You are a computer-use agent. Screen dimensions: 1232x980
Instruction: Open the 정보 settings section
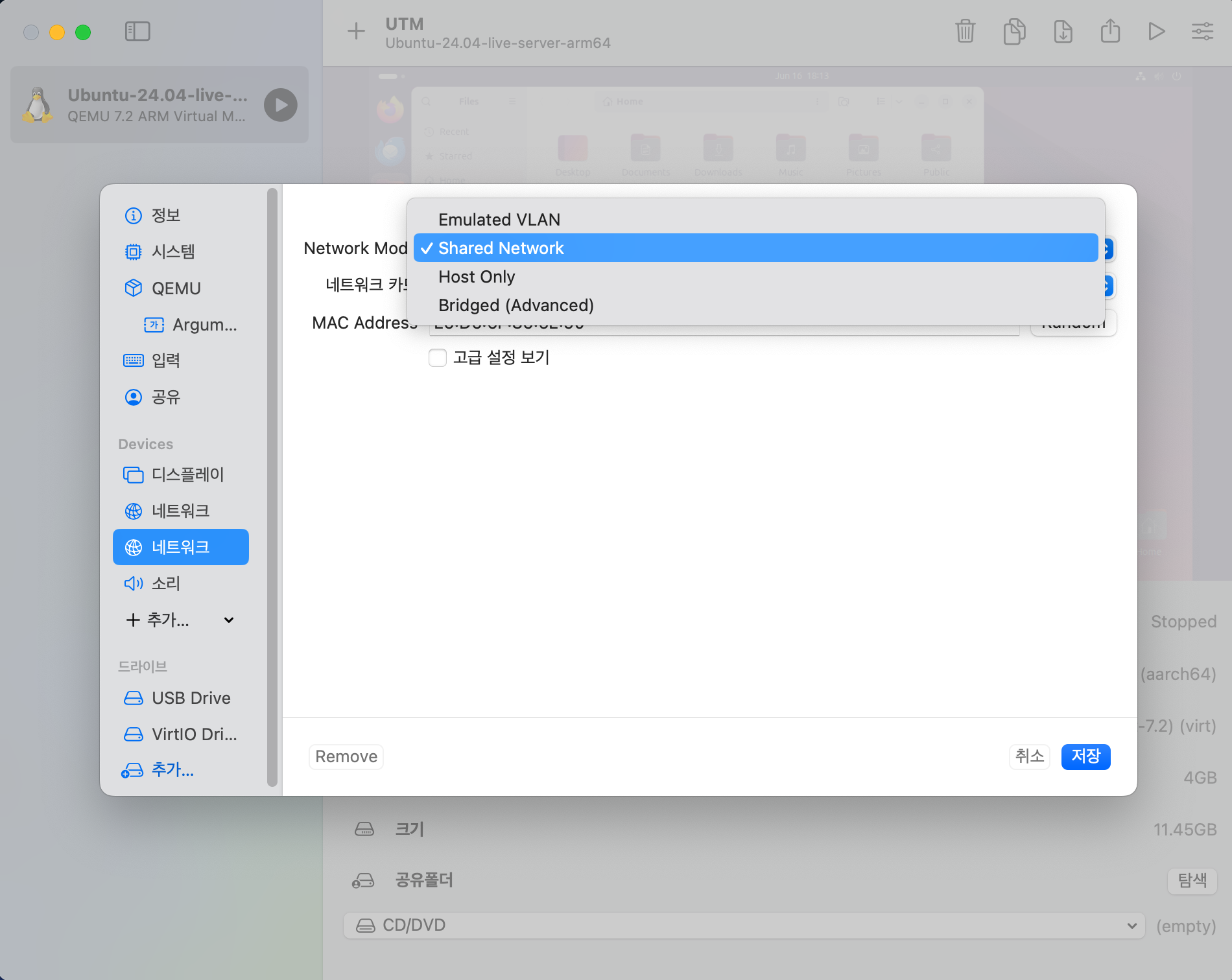point(181,215)
